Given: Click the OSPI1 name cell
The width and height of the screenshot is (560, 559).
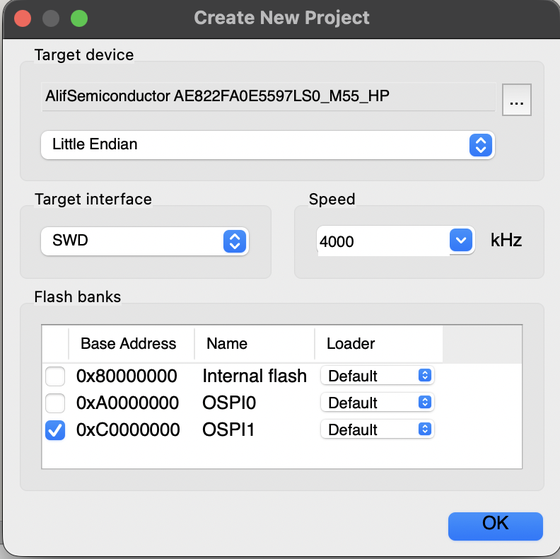Looking at the screenshot, I should (x=228, y=430).
